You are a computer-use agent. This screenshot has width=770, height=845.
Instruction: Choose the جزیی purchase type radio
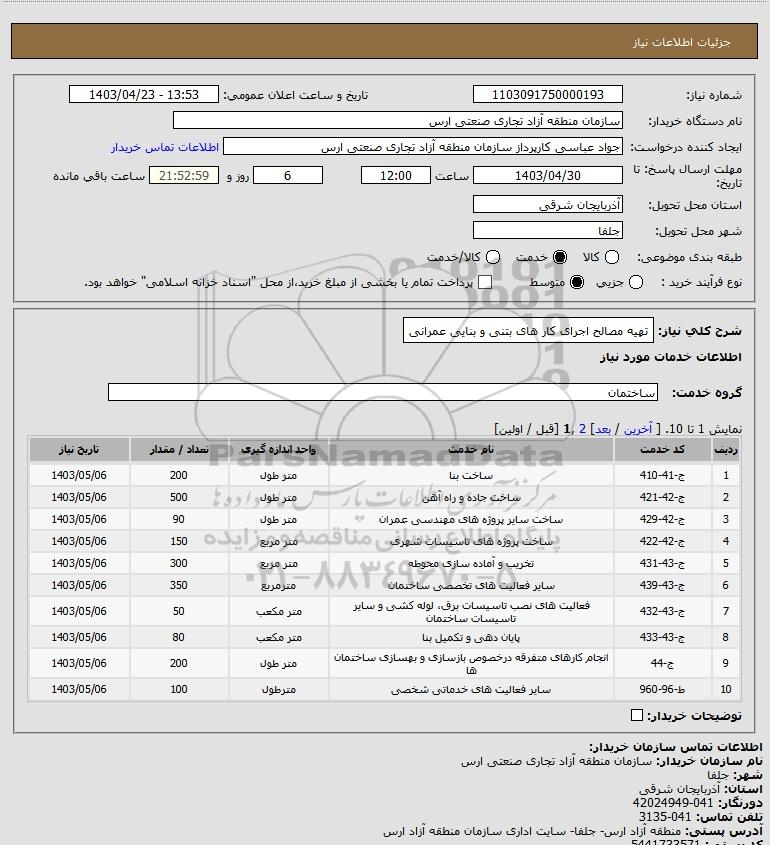click(x=636, y=282)
